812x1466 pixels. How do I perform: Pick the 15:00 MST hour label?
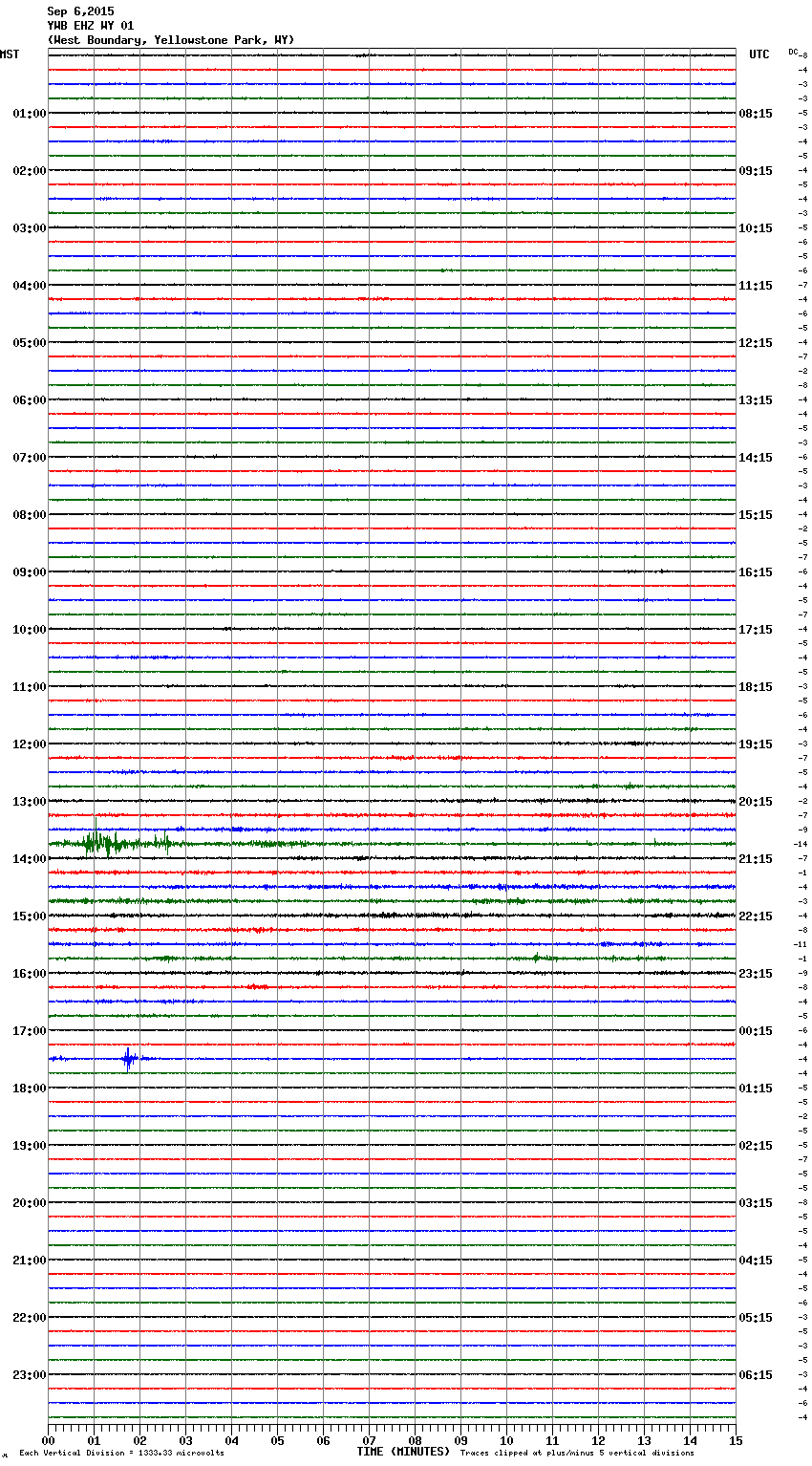click(x=30, y=916)
